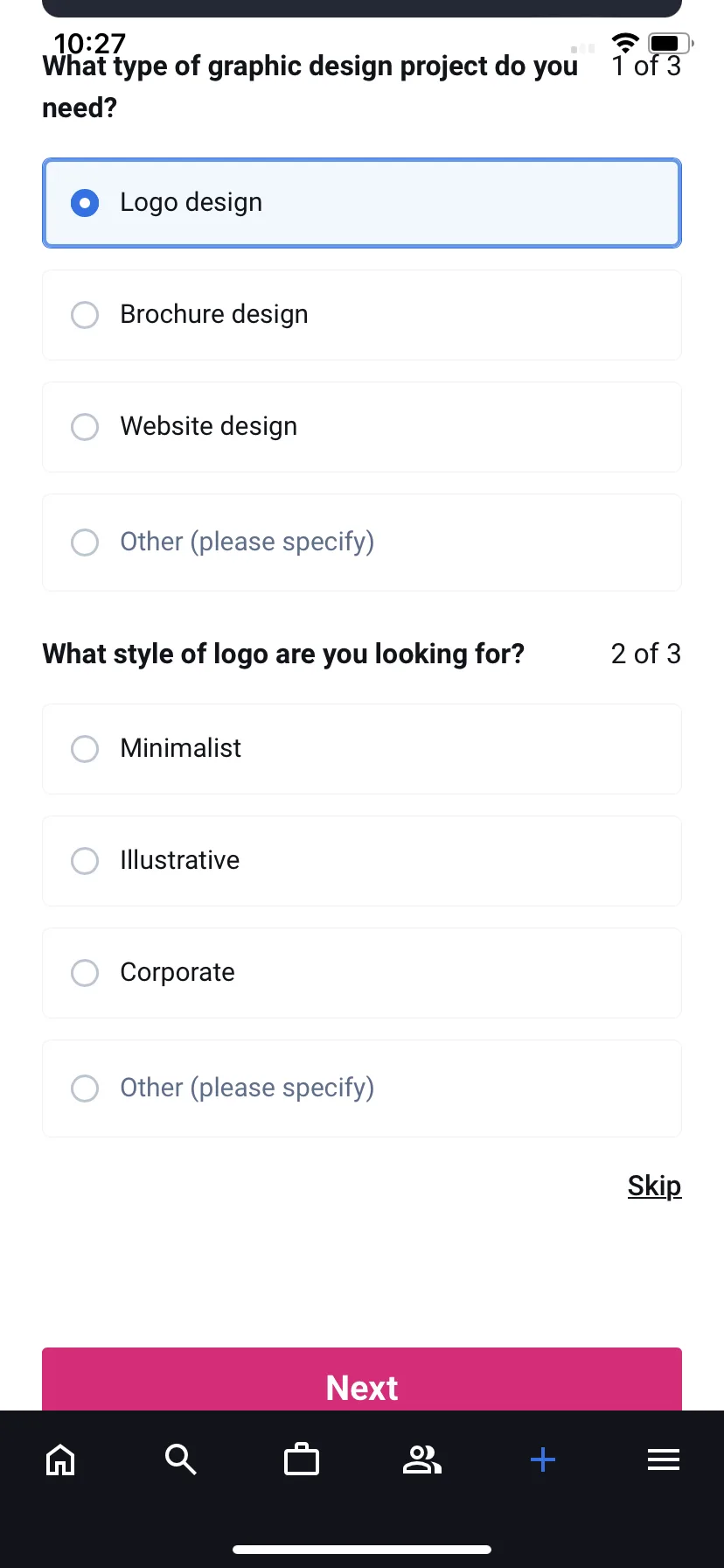The width and height of the screenshot is (724, 1568).
Task: Tap the search magnifier icon
Action: pyautogui.click(x=181, y=1459)
